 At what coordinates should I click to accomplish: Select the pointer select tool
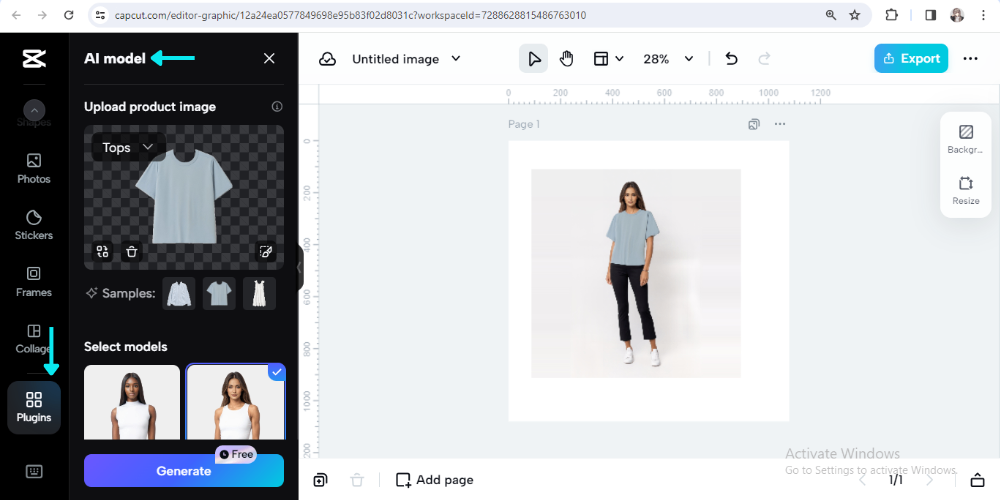(x=534, y=59)
